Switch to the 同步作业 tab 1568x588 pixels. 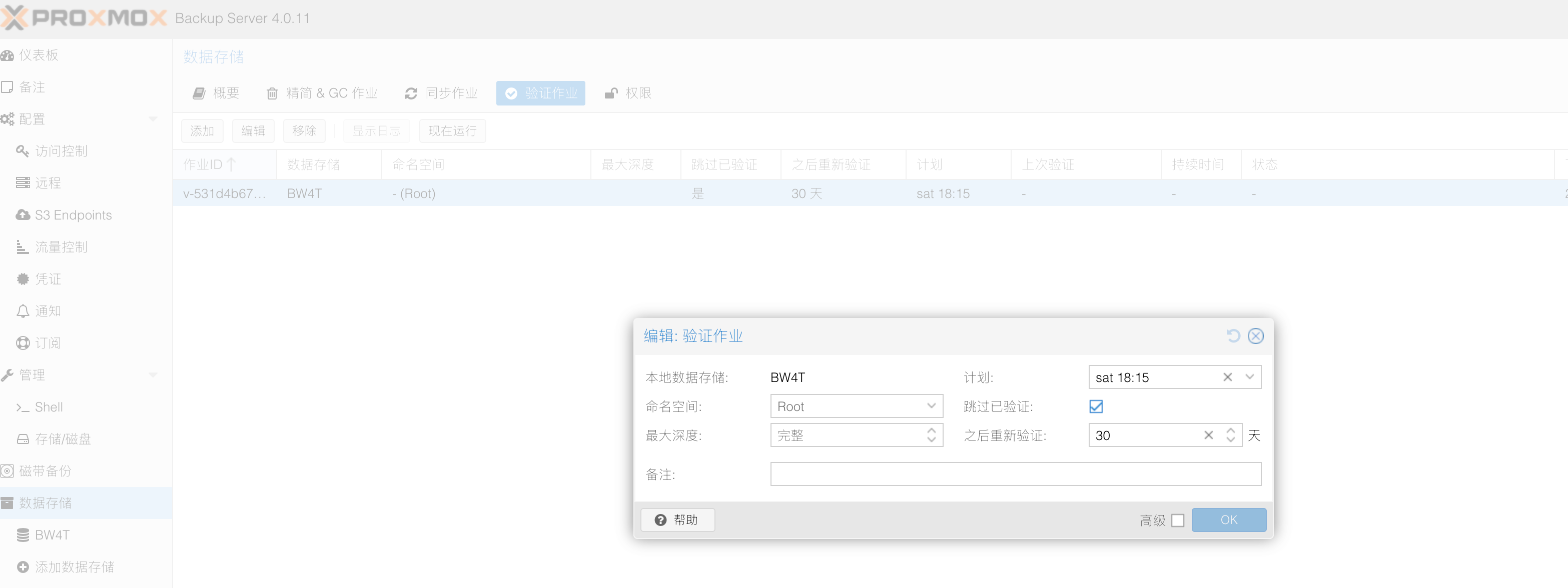[441, 93]
